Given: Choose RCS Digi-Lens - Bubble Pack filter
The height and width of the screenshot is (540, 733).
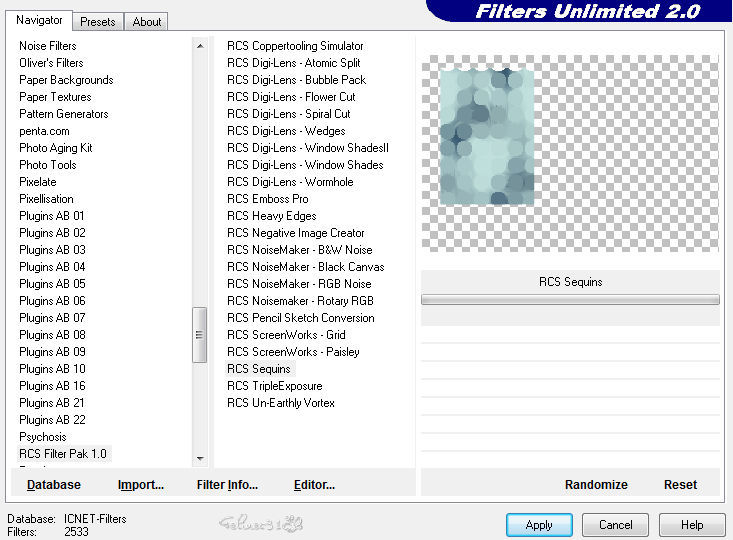Looking at the screenshot, I should (296, 80).
